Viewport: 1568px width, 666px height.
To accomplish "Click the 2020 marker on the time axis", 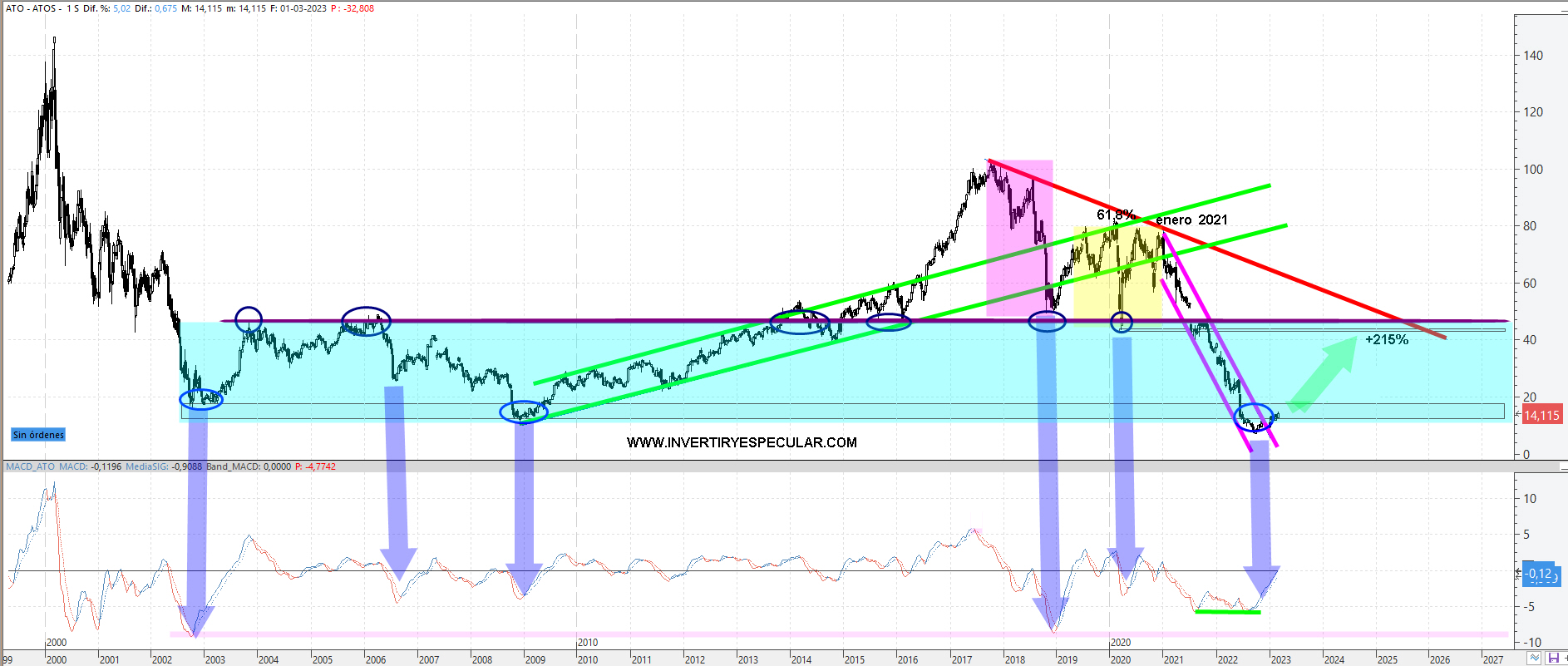I will [1121, 643].
